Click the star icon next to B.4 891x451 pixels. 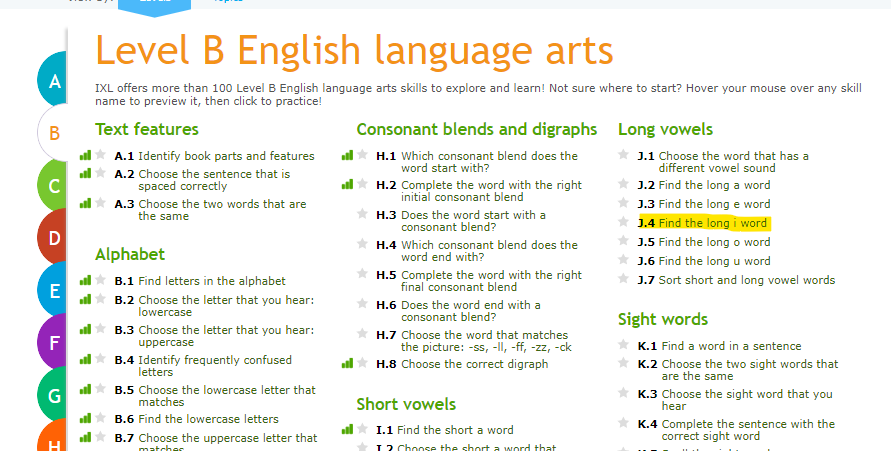point(100,359)
